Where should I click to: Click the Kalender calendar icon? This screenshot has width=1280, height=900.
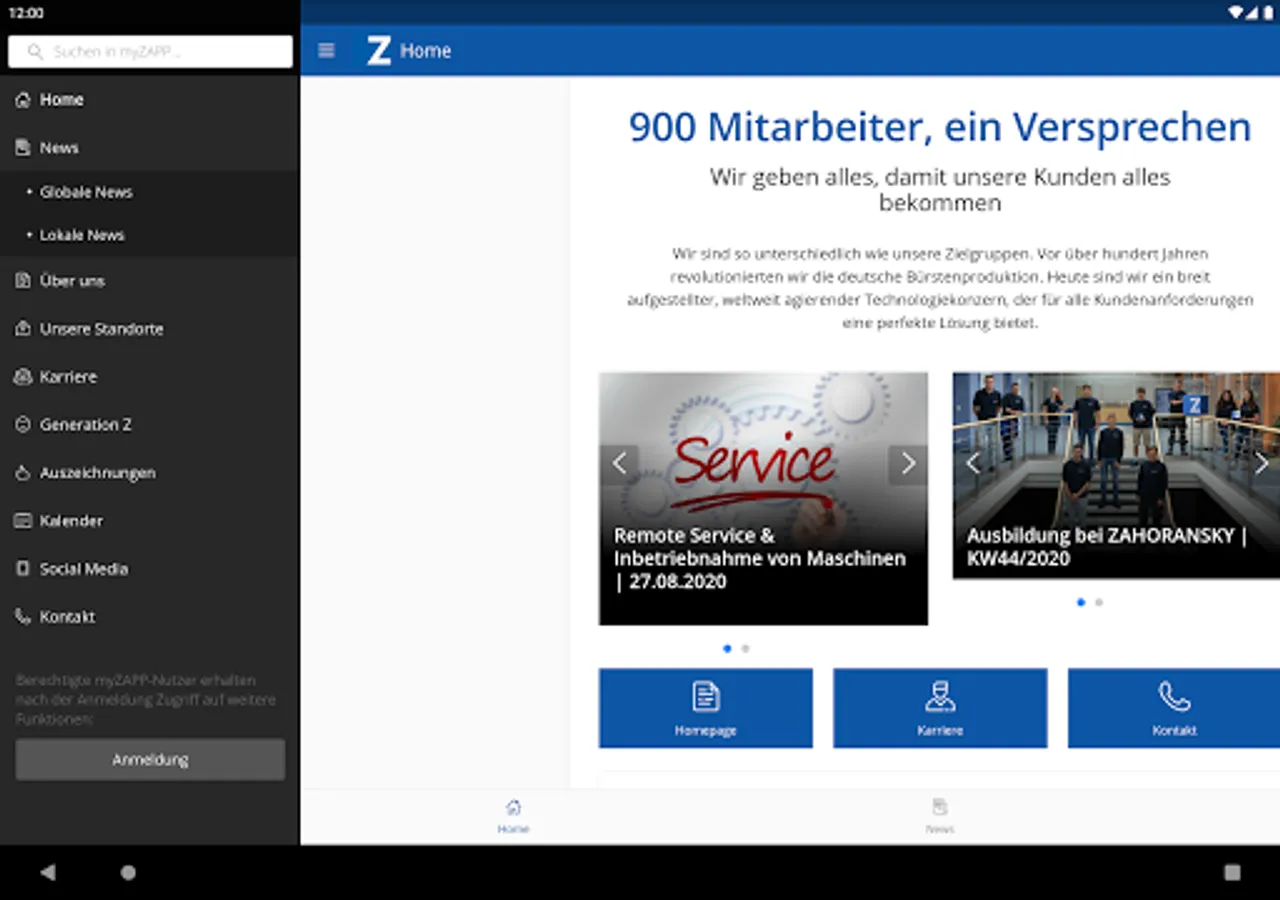click(23, 521)
